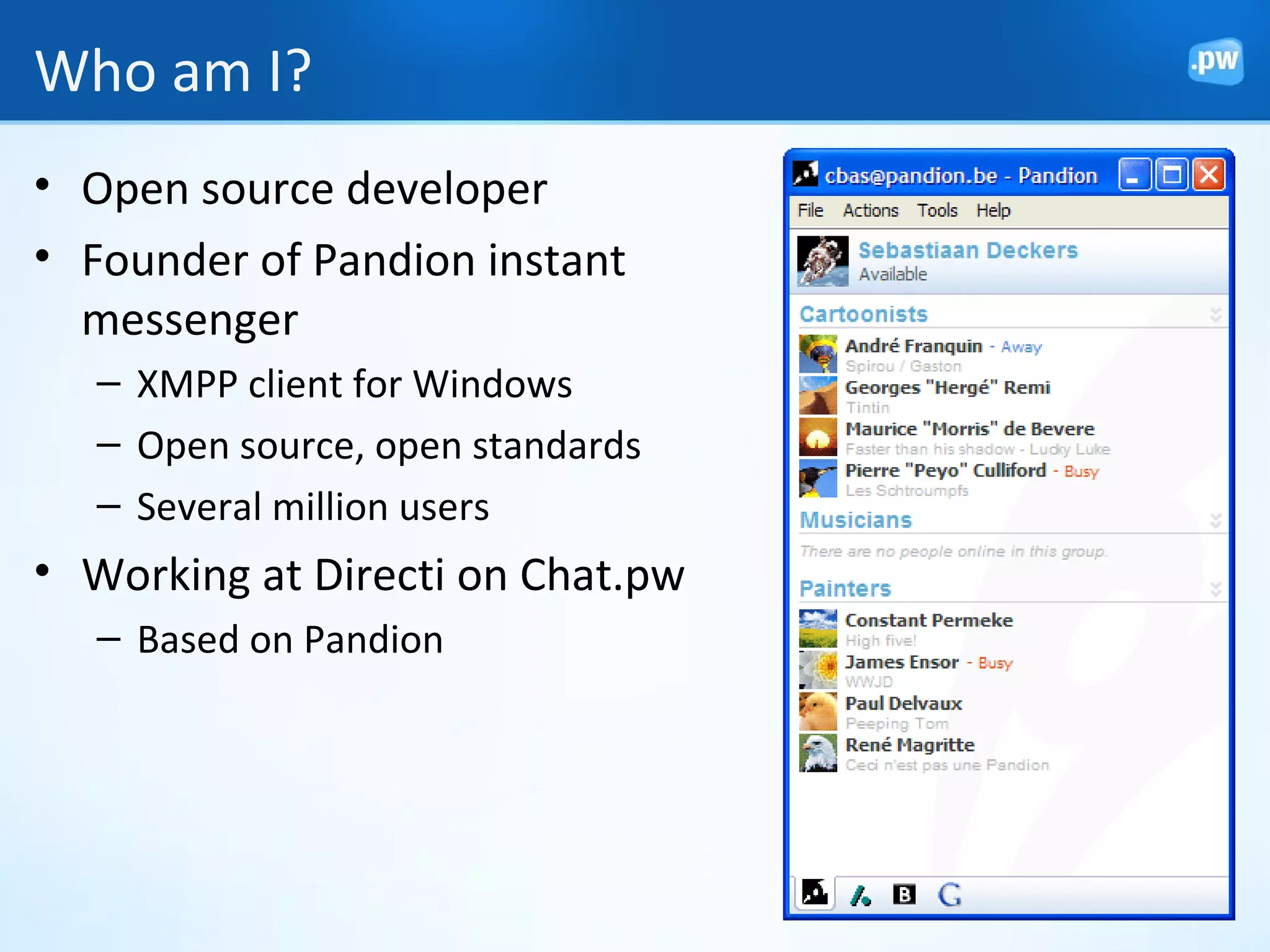The height and width of the screenshot is (952, 1270).
Task: Click Pierre Culliford's penguin avatar
Action: tap(818, 478)
